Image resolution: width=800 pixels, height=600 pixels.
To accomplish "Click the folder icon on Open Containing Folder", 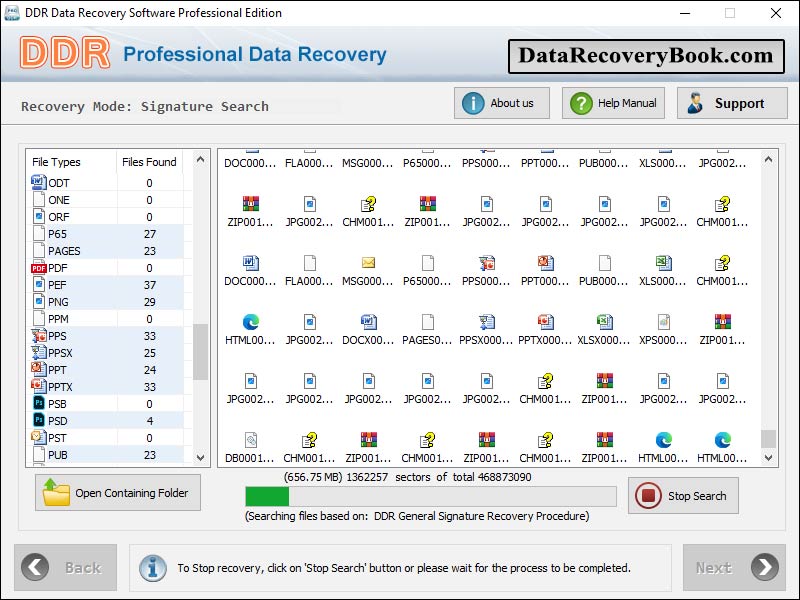I will point(58,492).
